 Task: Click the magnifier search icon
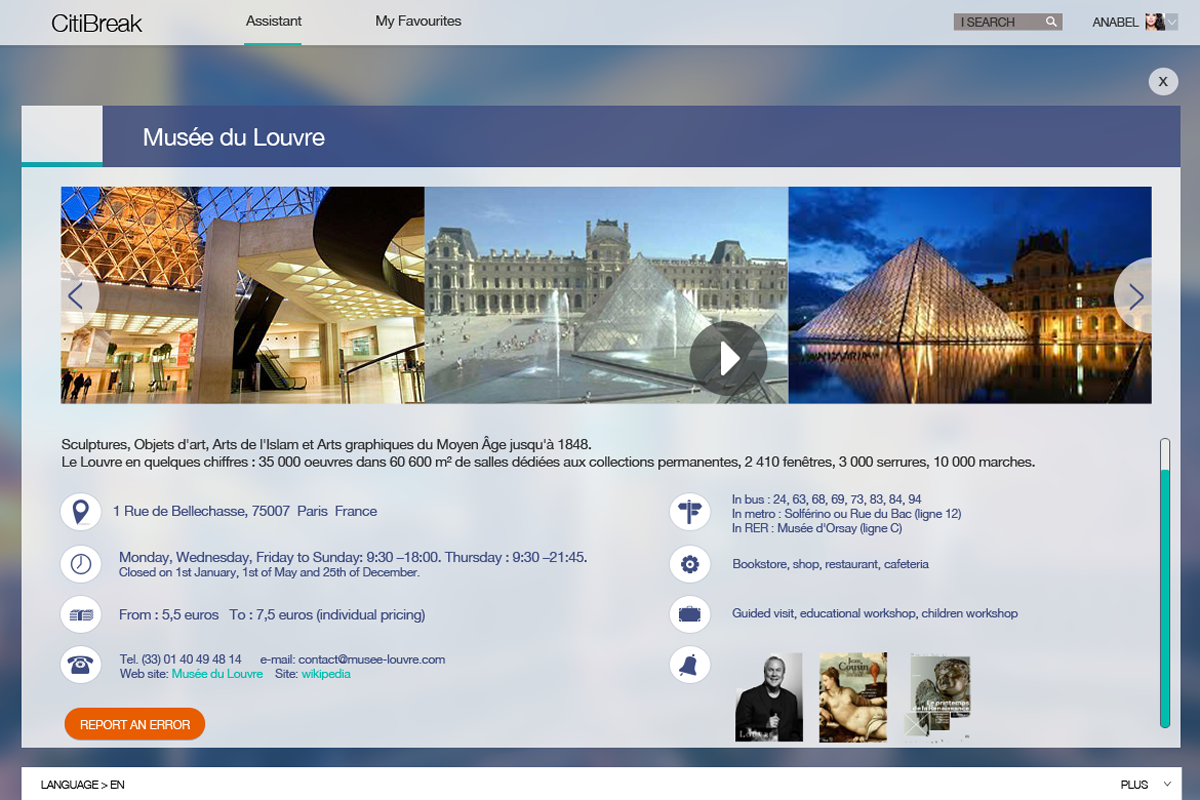coord(1051,22)
